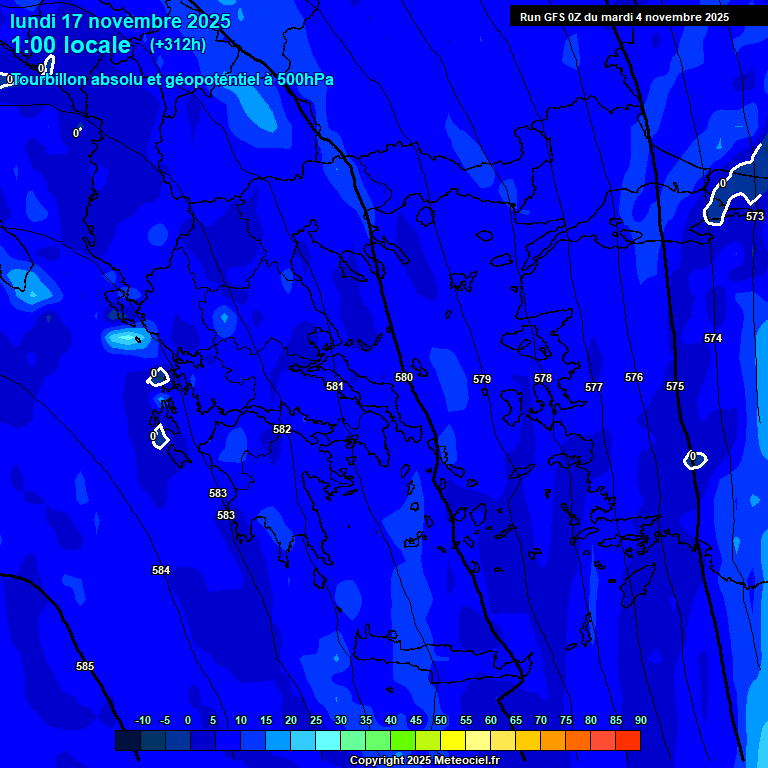Click the date title lundi 17 novembre 2025
The height and width of the screenshot is (768, 768).
pos(120,21)
